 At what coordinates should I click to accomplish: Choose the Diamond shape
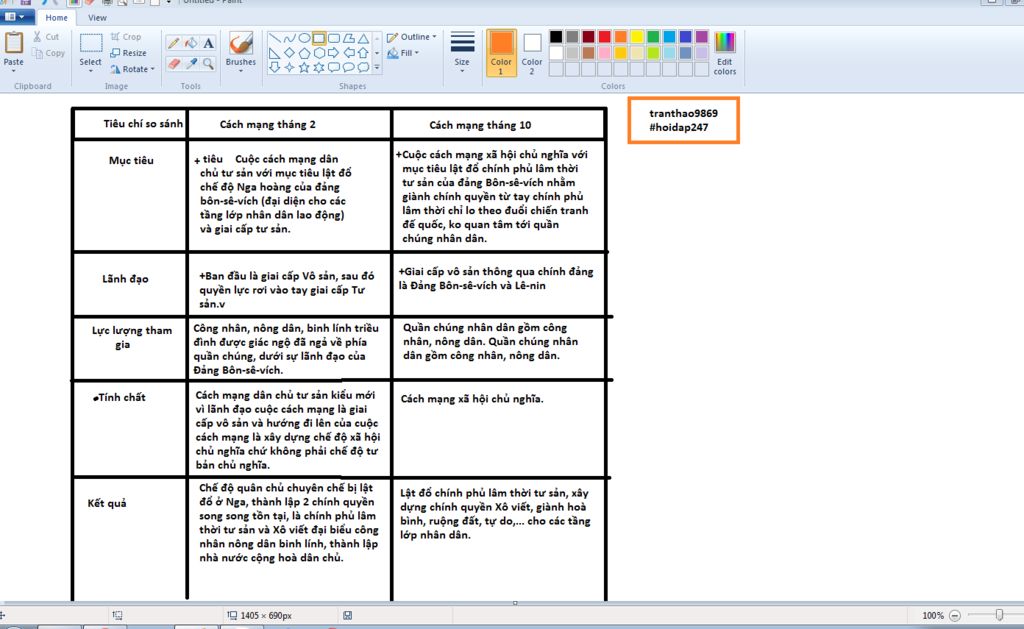coord(289,53)
